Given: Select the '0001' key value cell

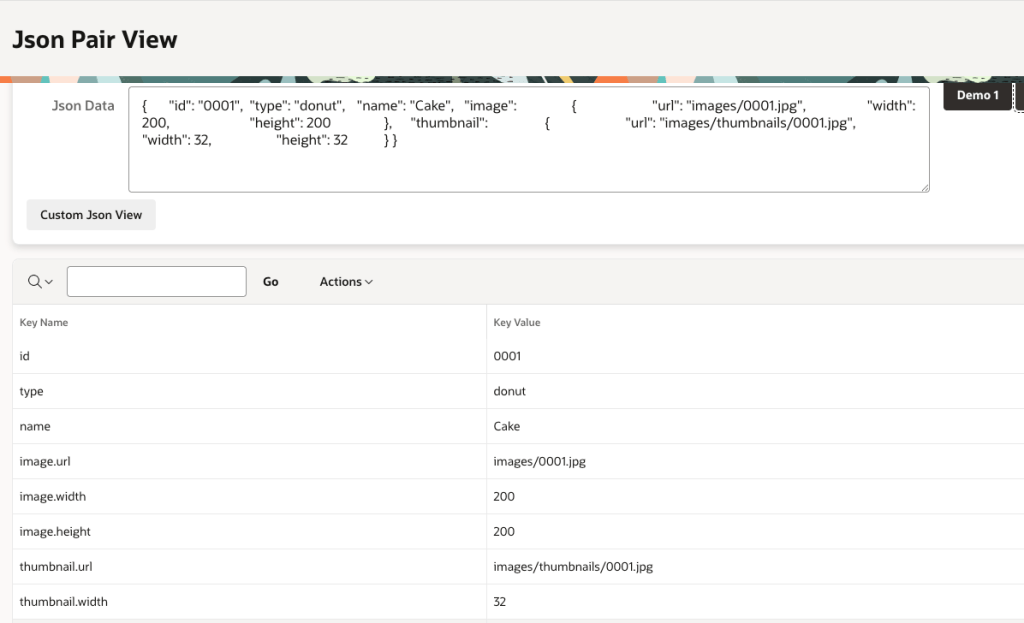Looking at the screenshot, I should [507, 356].
